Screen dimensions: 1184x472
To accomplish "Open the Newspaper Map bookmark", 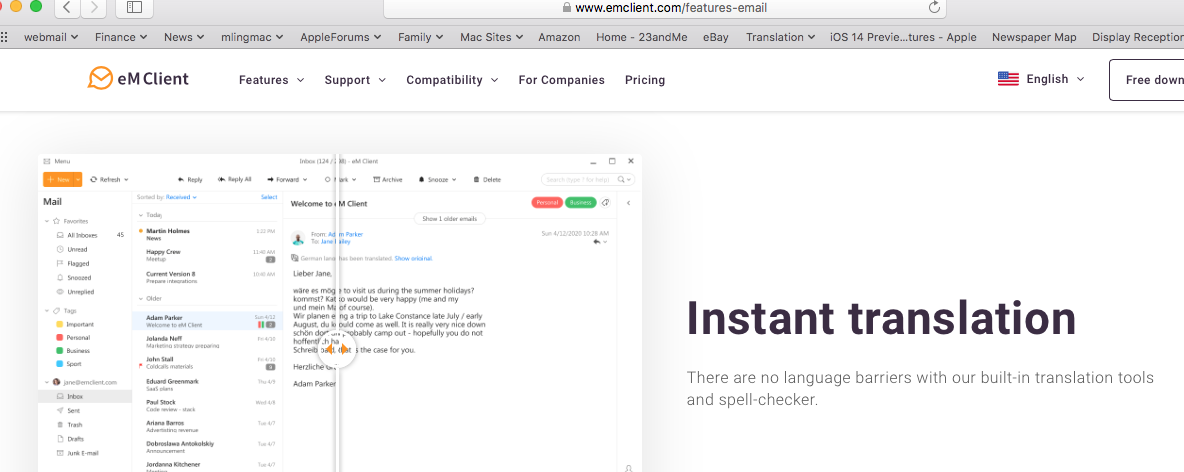I will pyautogui.click(x=1034, y=37).
